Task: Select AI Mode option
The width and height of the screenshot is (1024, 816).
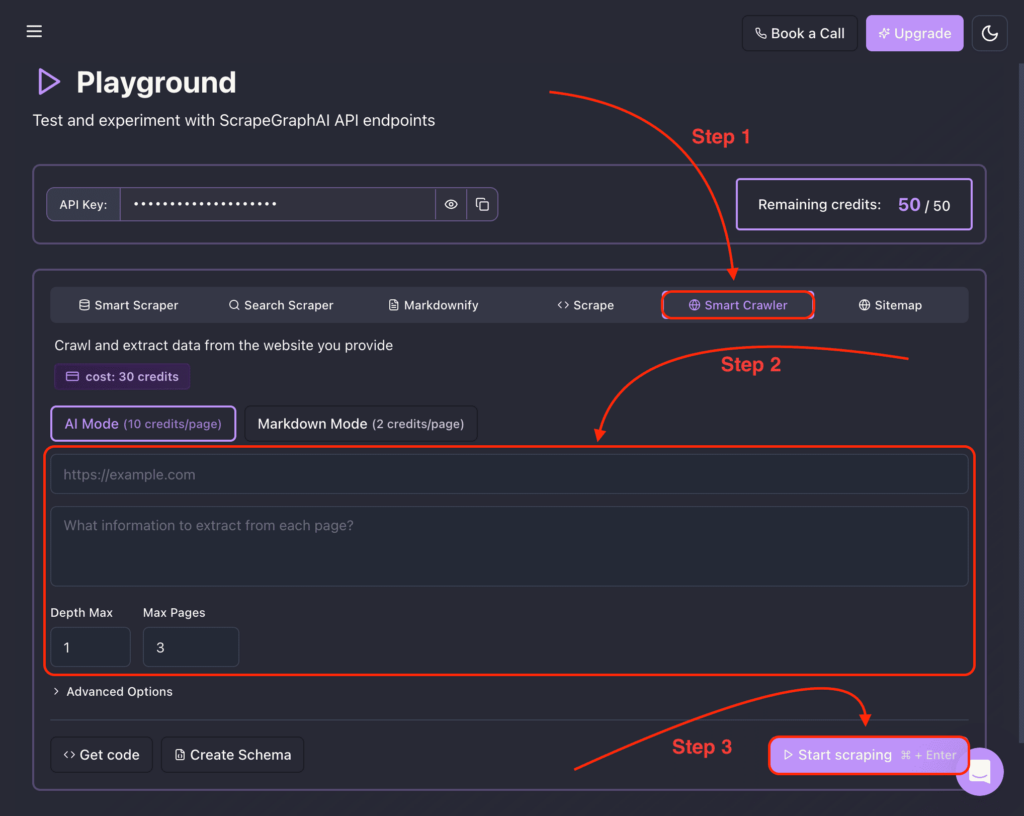Action: [x=143, y=424]
